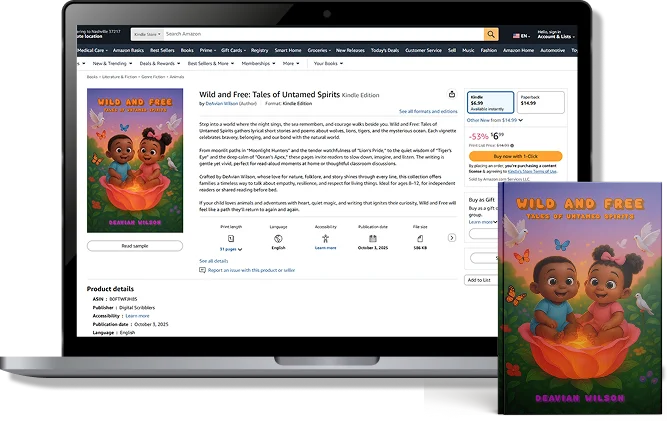Click the delivery location update link
This screenshot has height=421, width=668.
[x=90, y=37]
